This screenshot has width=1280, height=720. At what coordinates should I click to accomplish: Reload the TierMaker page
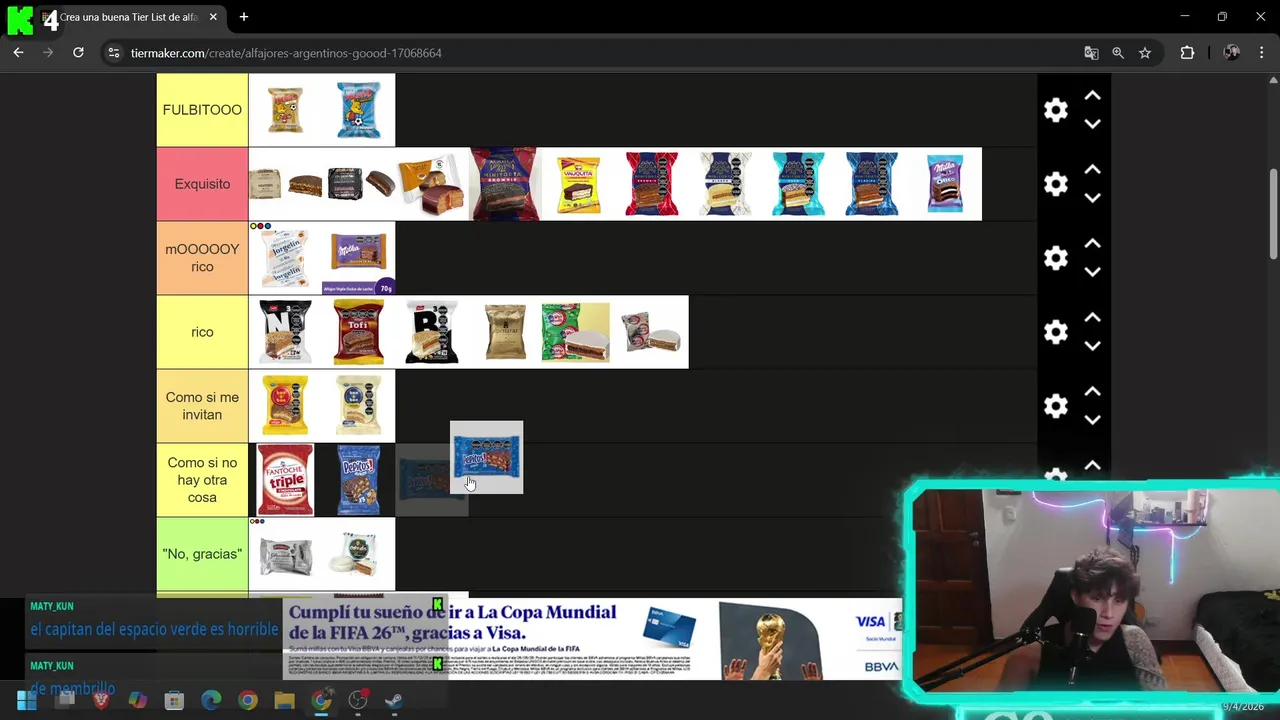coord(78,53)
